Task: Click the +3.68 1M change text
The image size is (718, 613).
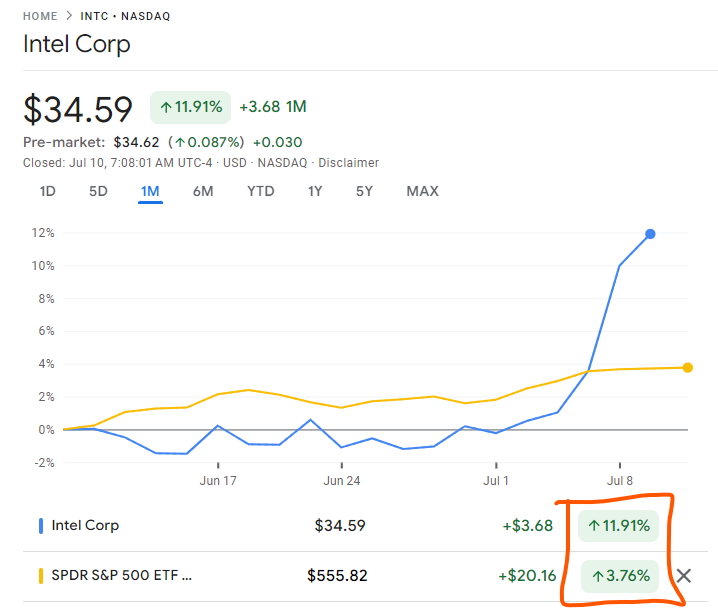Action: (x=273, y=107)
